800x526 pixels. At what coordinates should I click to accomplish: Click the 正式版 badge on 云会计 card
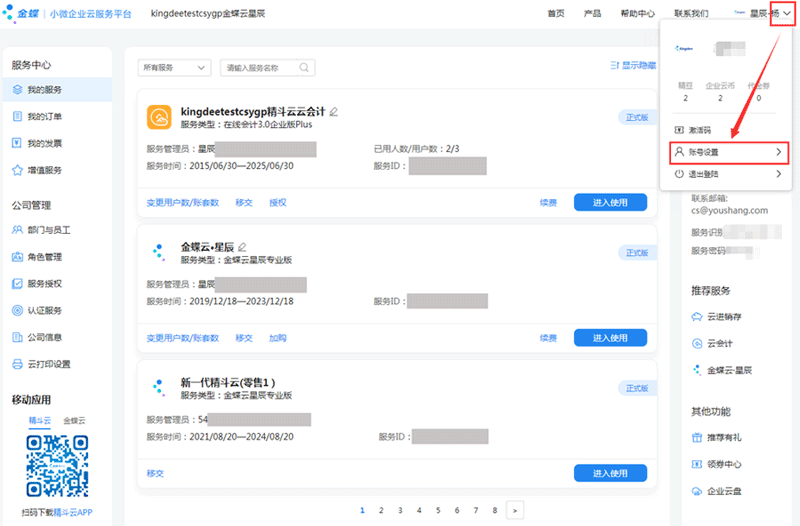click(637, 117)
